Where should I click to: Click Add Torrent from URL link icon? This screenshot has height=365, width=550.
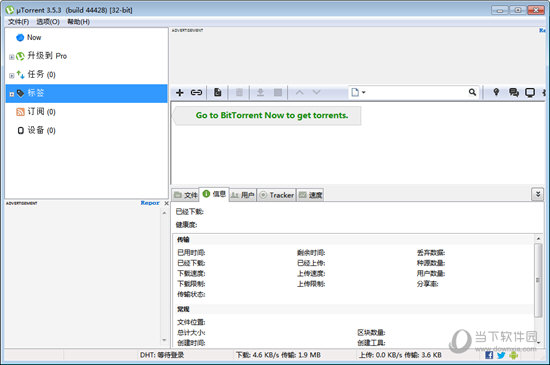click(196, 93)
